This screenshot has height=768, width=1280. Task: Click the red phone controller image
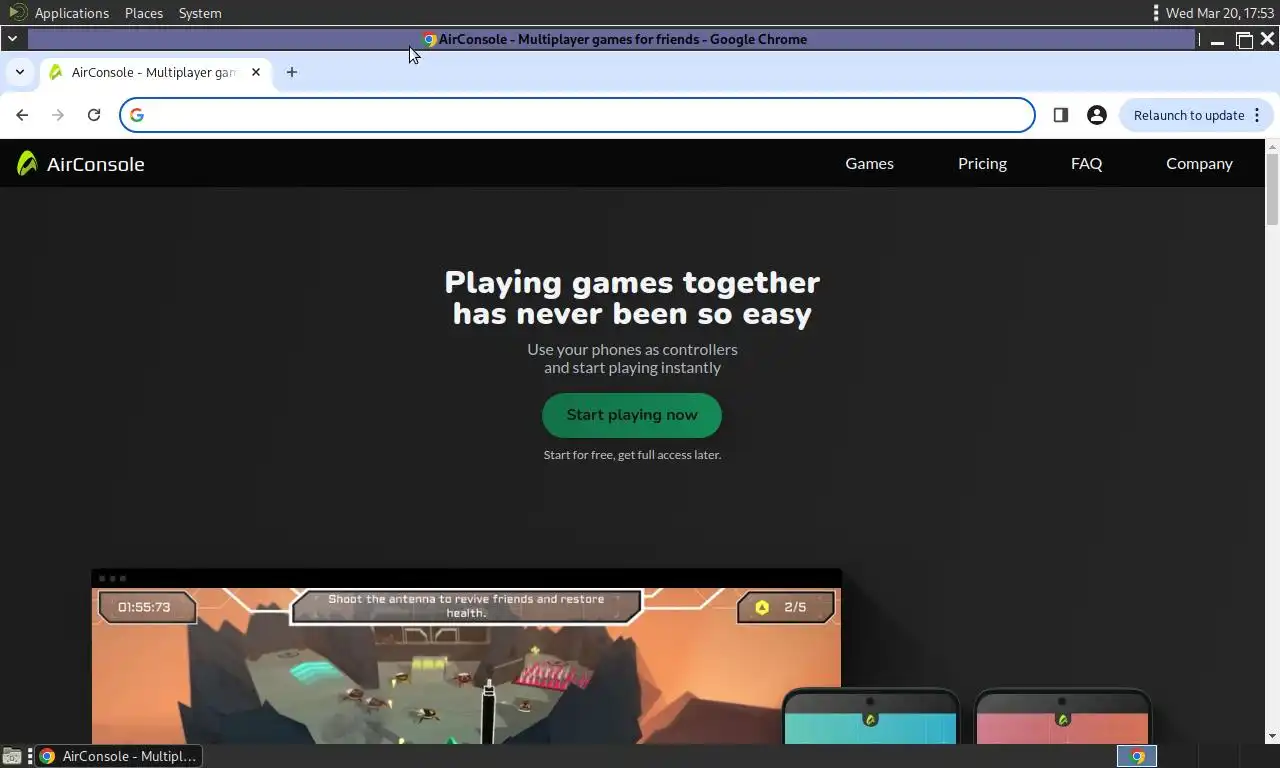[1062, 716]
